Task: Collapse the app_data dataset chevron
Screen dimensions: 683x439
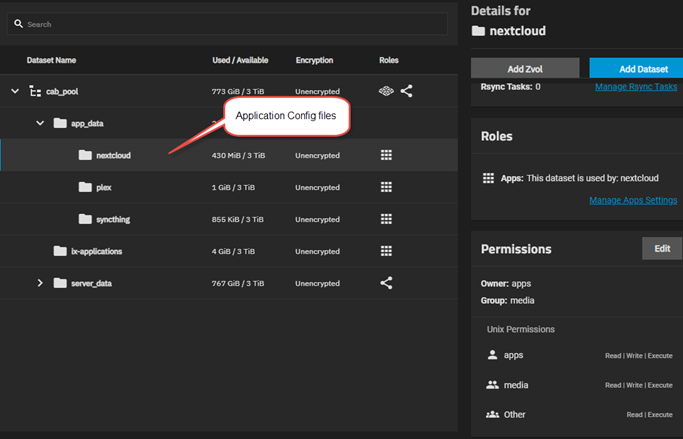Action: click(40, 123)
